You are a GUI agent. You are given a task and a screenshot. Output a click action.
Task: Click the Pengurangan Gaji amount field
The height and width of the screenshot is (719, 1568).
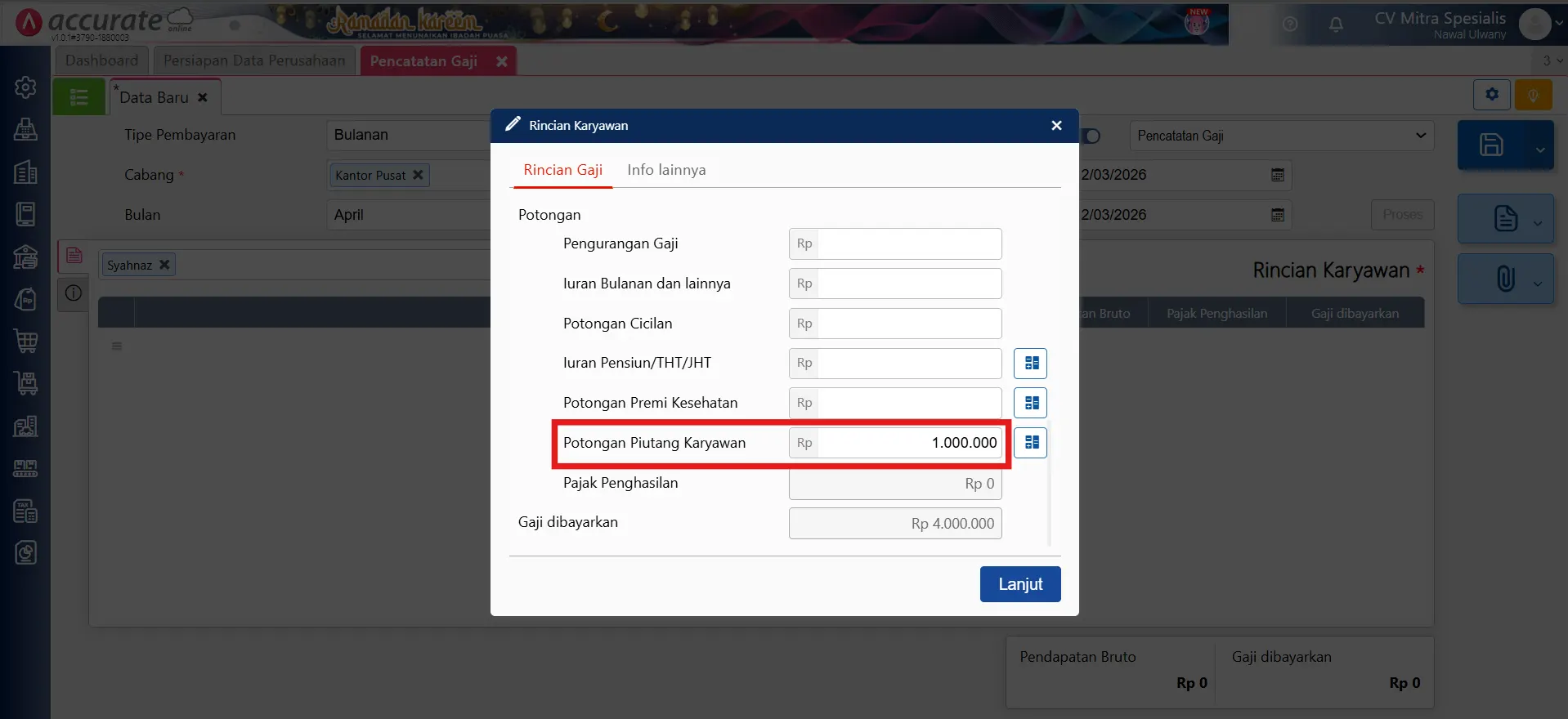coord(895,243)
